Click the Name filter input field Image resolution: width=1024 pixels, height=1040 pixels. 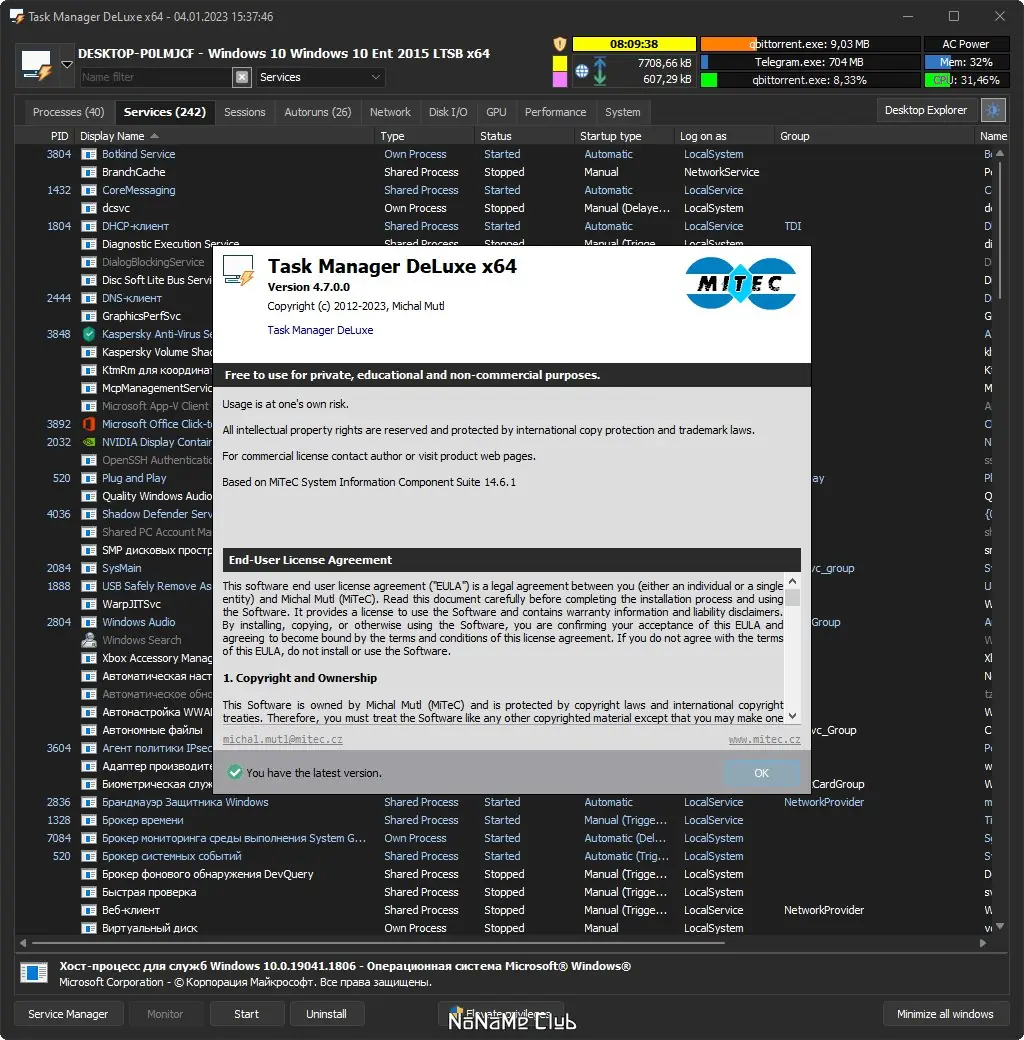[155, 77]
